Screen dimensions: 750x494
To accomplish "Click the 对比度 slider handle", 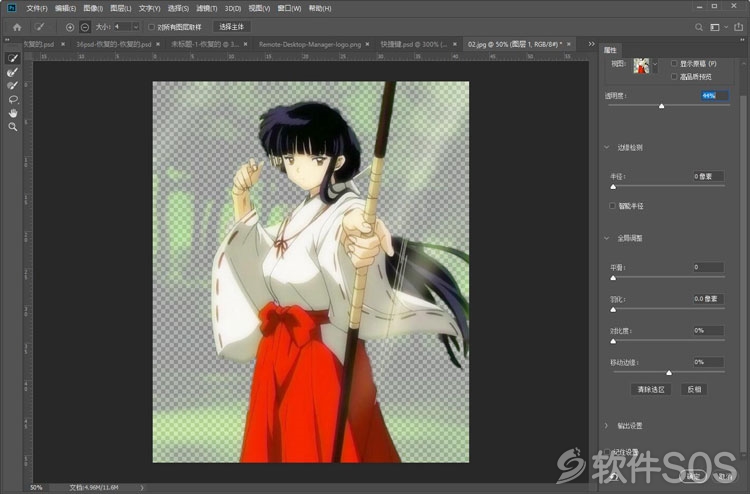I will tap(613, 341).
